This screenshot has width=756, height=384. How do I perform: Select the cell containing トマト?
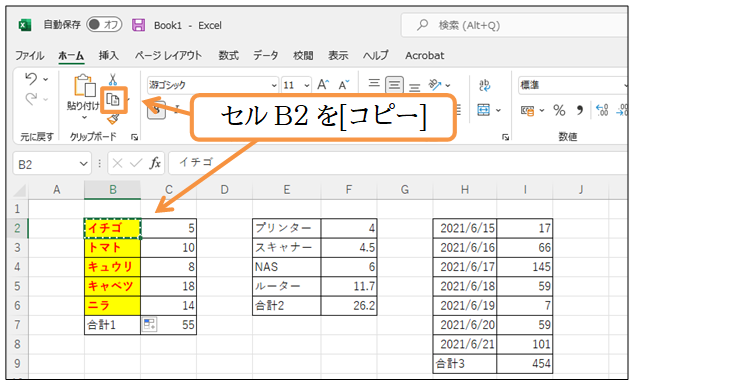tap(112, 247)
